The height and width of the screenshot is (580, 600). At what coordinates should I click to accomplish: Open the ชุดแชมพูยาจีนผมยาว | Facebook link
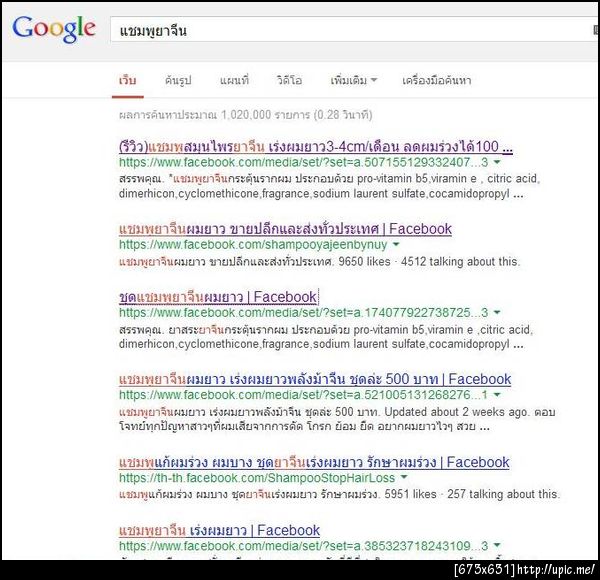(218, 297)
